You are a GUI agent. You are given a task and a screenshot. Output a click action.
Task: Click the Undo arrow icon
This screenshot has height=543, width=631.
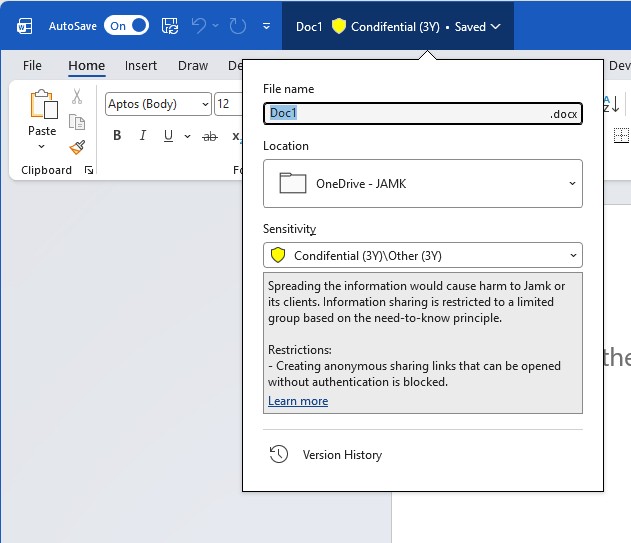click(x=199, y=26)
